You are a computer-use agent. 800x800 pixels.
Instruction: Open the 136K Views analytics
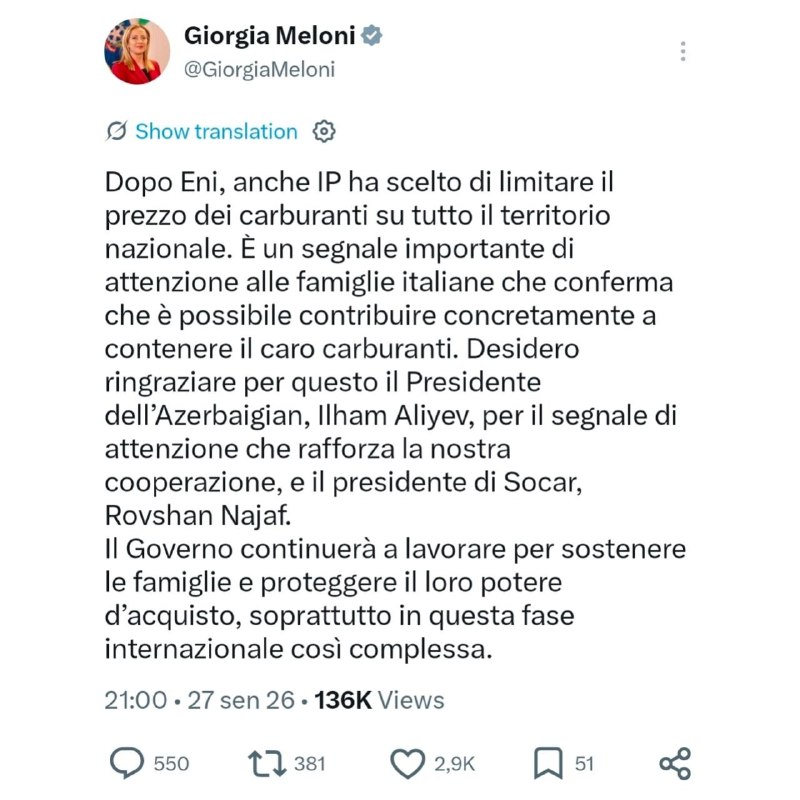(379, 700)
